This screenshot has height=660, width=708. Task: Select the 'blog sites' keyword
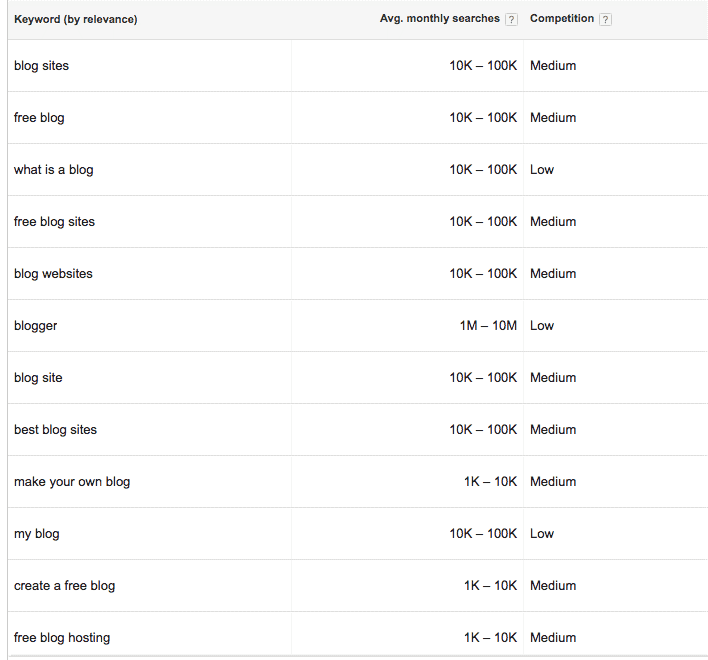pyautogui.click(x=42, y=66)
